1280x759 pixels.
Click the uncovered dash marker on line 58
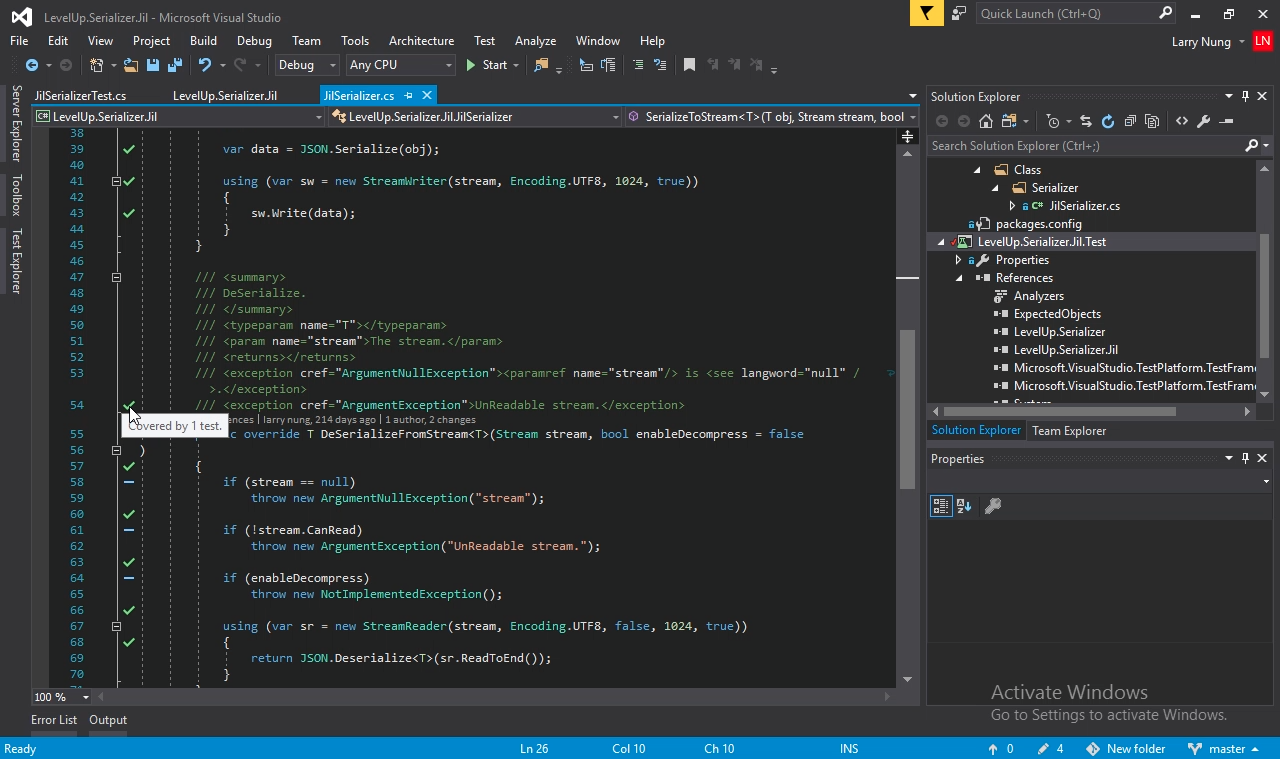(129, 482)
